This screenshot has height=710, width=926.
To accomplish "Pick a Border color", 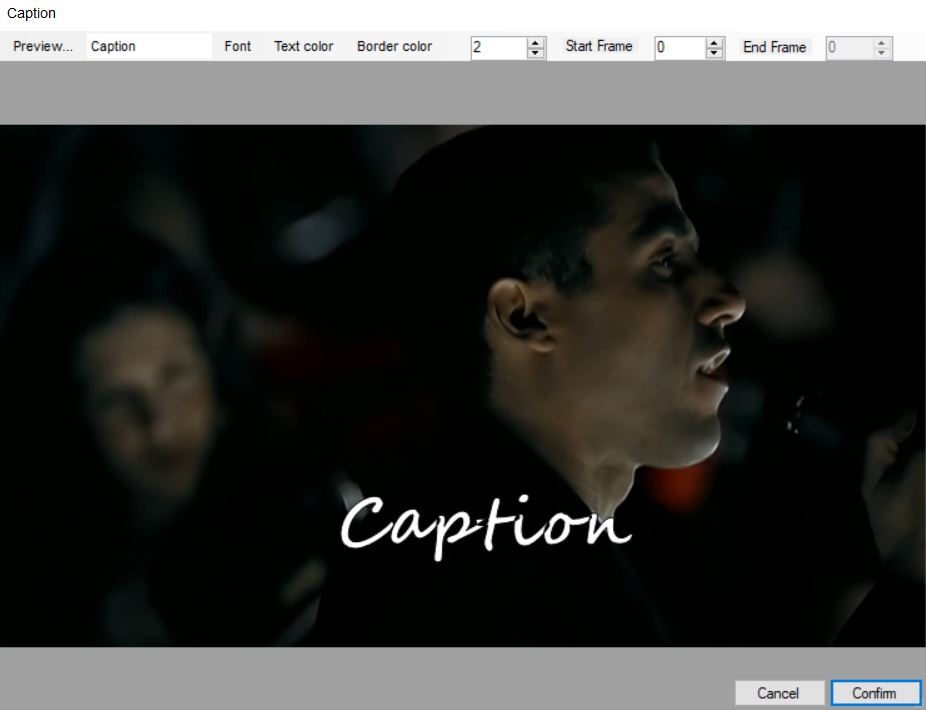I will coord(394,46).
